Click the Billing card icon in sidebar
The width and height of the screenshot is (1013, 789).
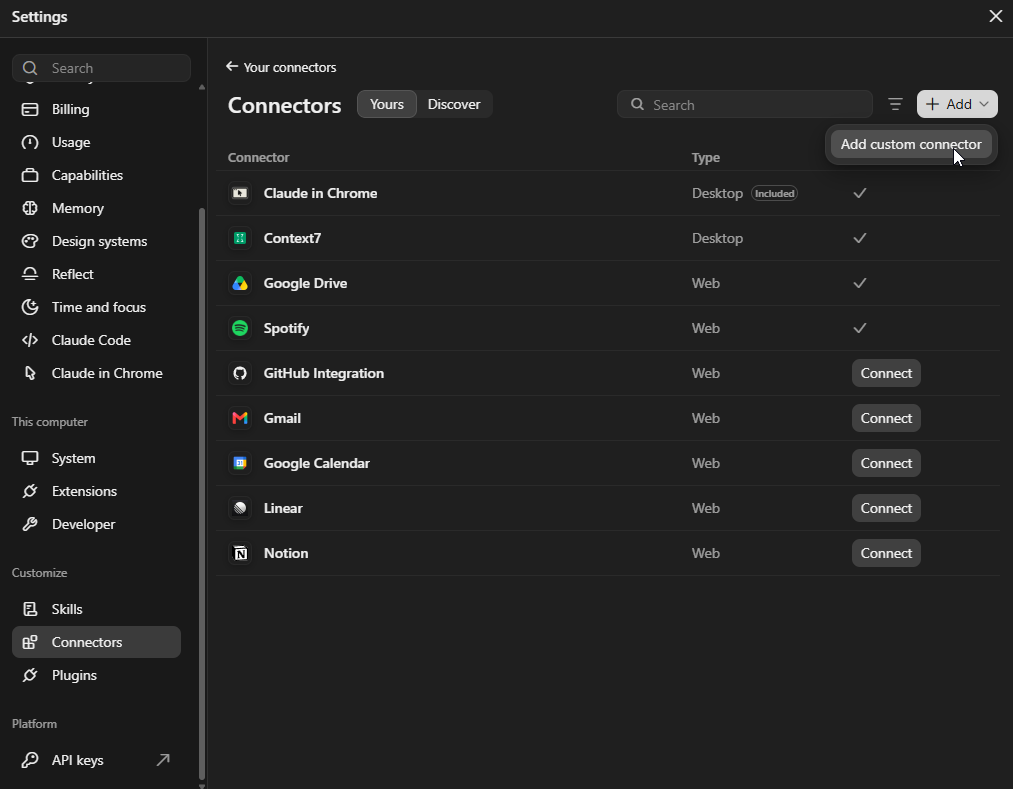pyautogui.click(x=30, y=109)
